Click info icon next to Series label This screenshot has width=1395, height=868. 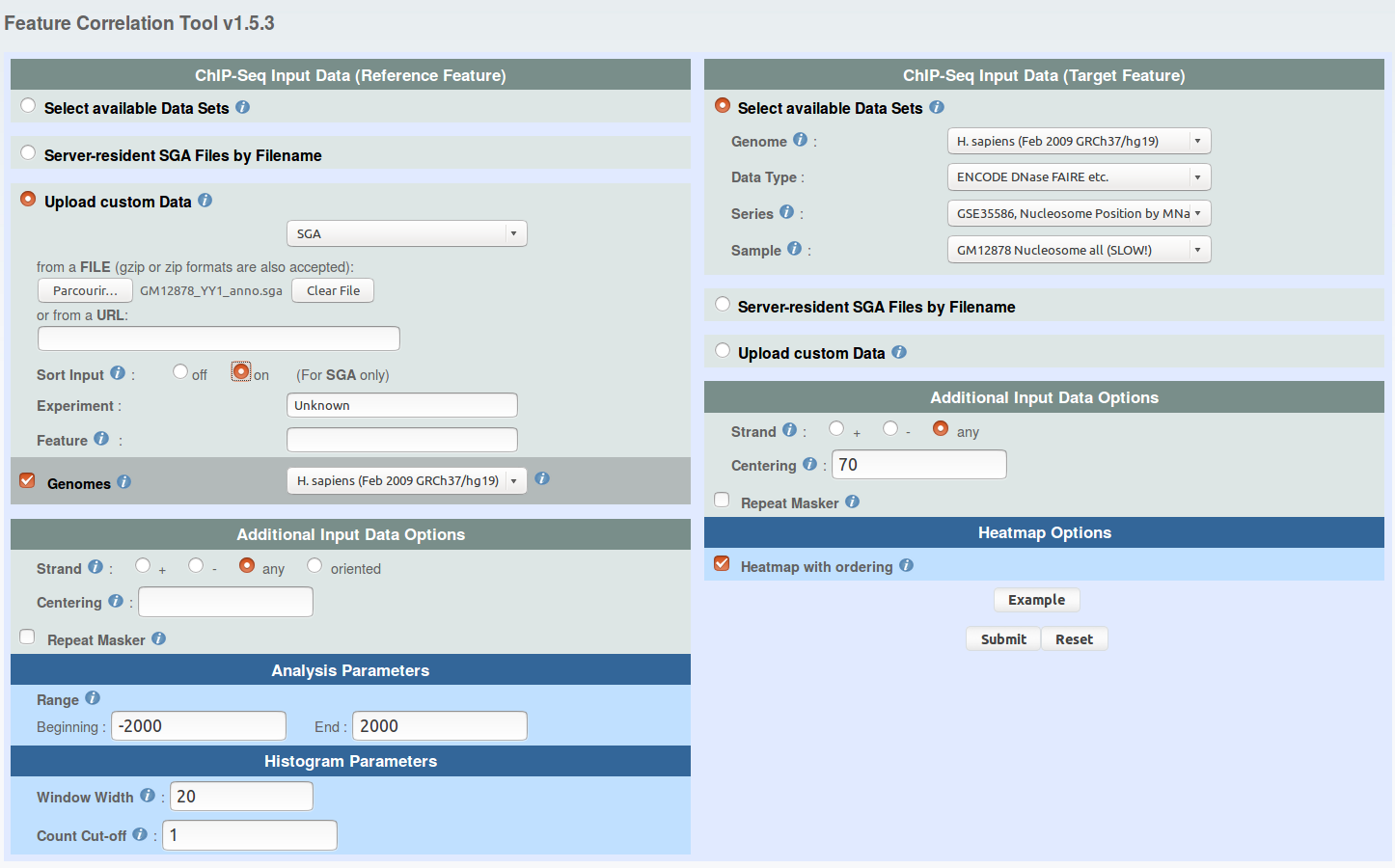pos(786,212)
